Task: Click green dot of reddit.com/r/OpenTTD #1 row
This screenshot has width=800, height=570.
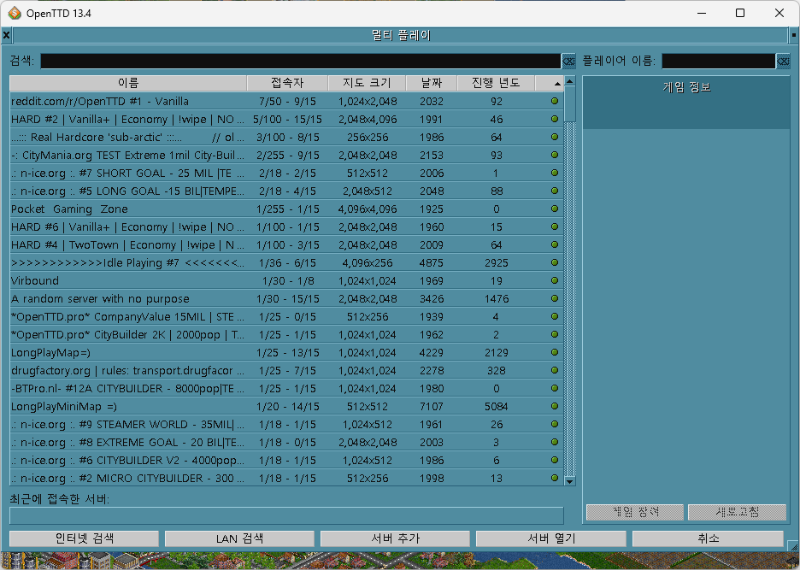Action: 555,101
